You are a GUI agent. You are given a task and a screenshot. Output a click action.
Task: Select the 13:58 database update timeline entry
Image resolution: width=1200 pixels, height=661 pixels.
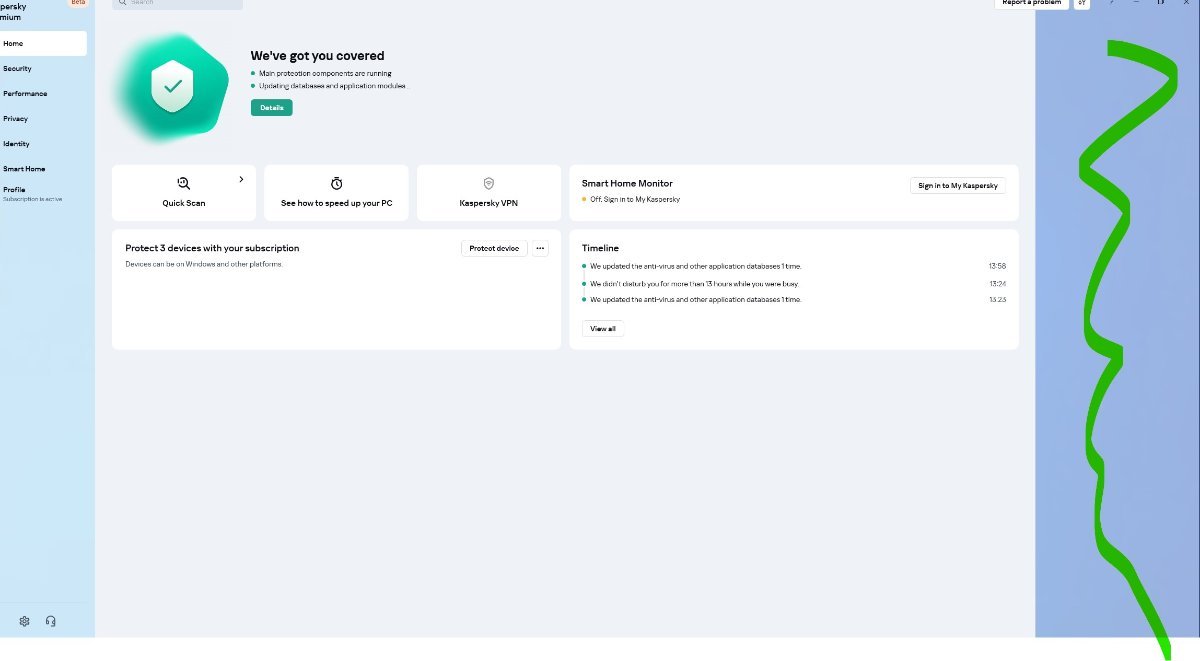coord(794,266)
